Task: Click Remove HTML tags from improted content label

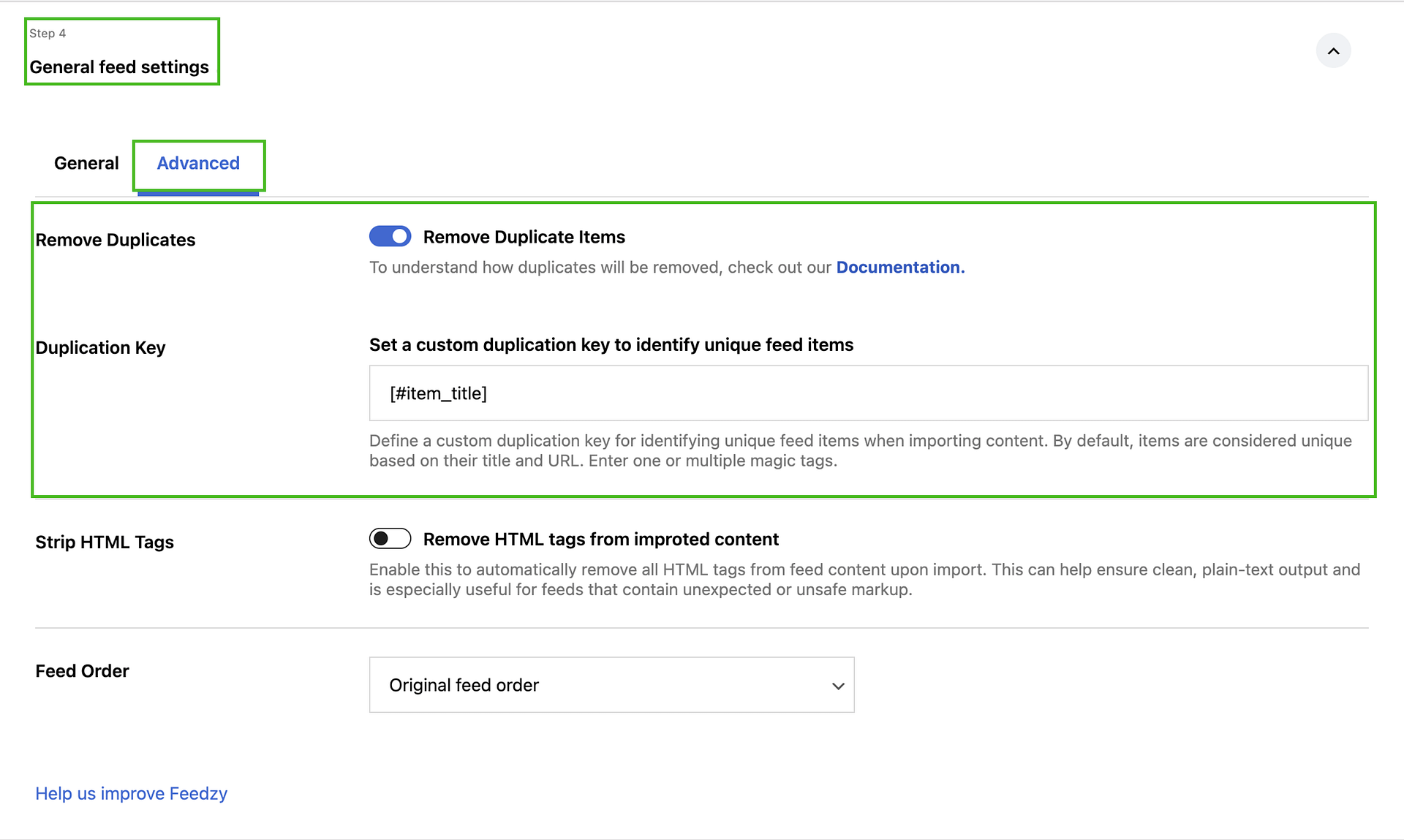Action: (600, 540)
